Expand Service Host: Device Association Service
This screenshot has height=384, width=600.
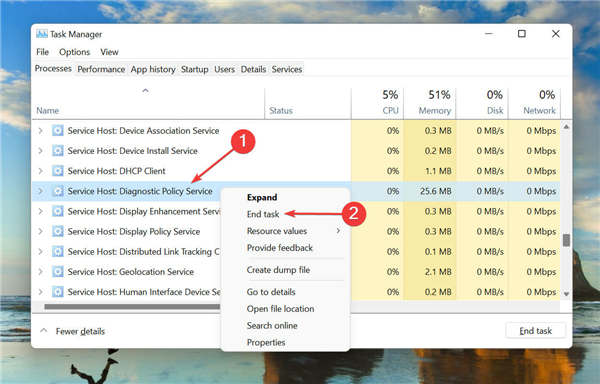pyautogui.click(x=41, y=131)
